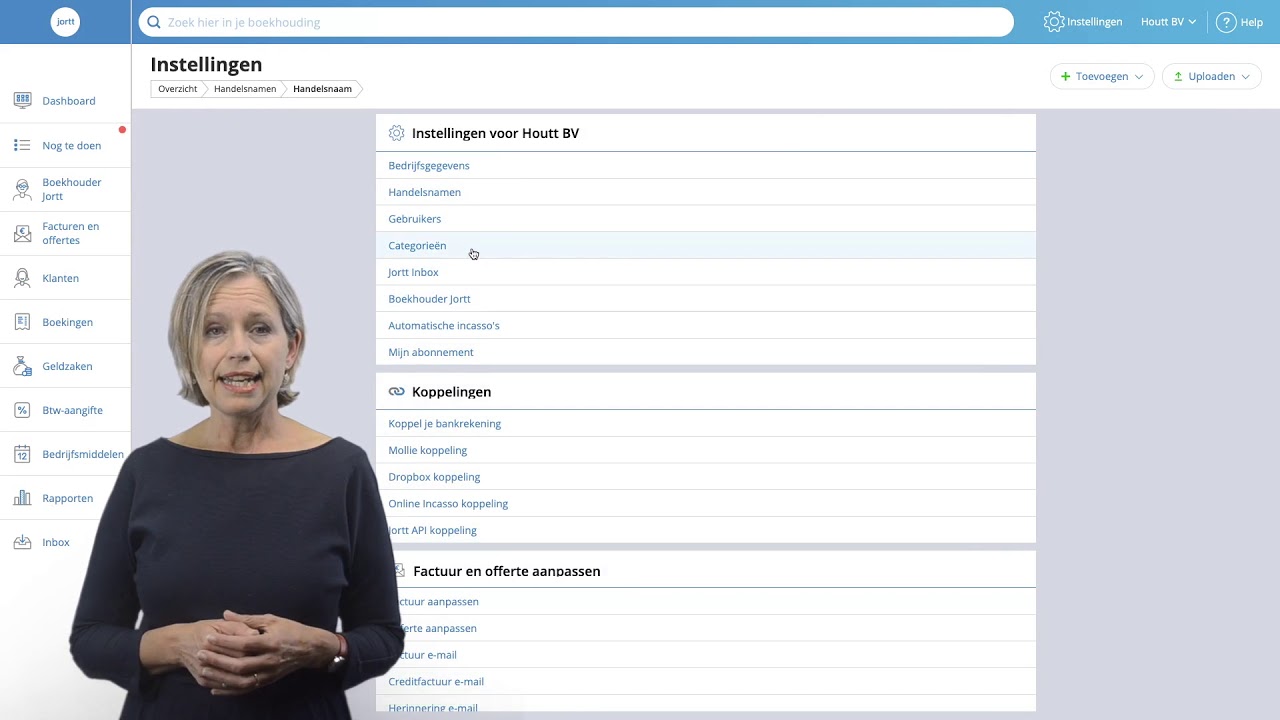Open Dashboard from the sidebar menu
Image resolution: width=1280 pixels, height=720 pixels.
pos(69,101)
